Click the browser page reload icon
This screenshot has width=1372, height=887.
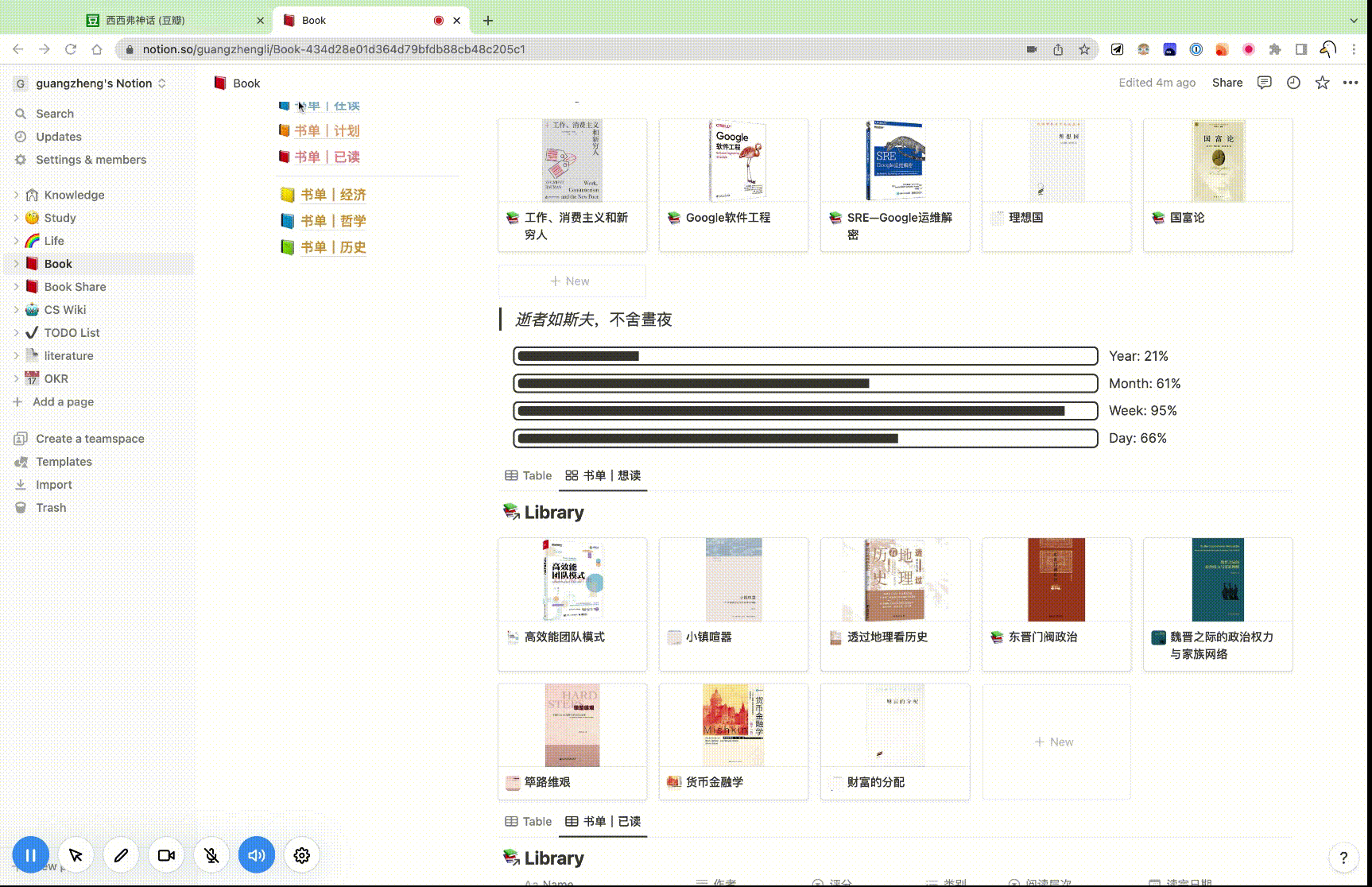point(71,49)
